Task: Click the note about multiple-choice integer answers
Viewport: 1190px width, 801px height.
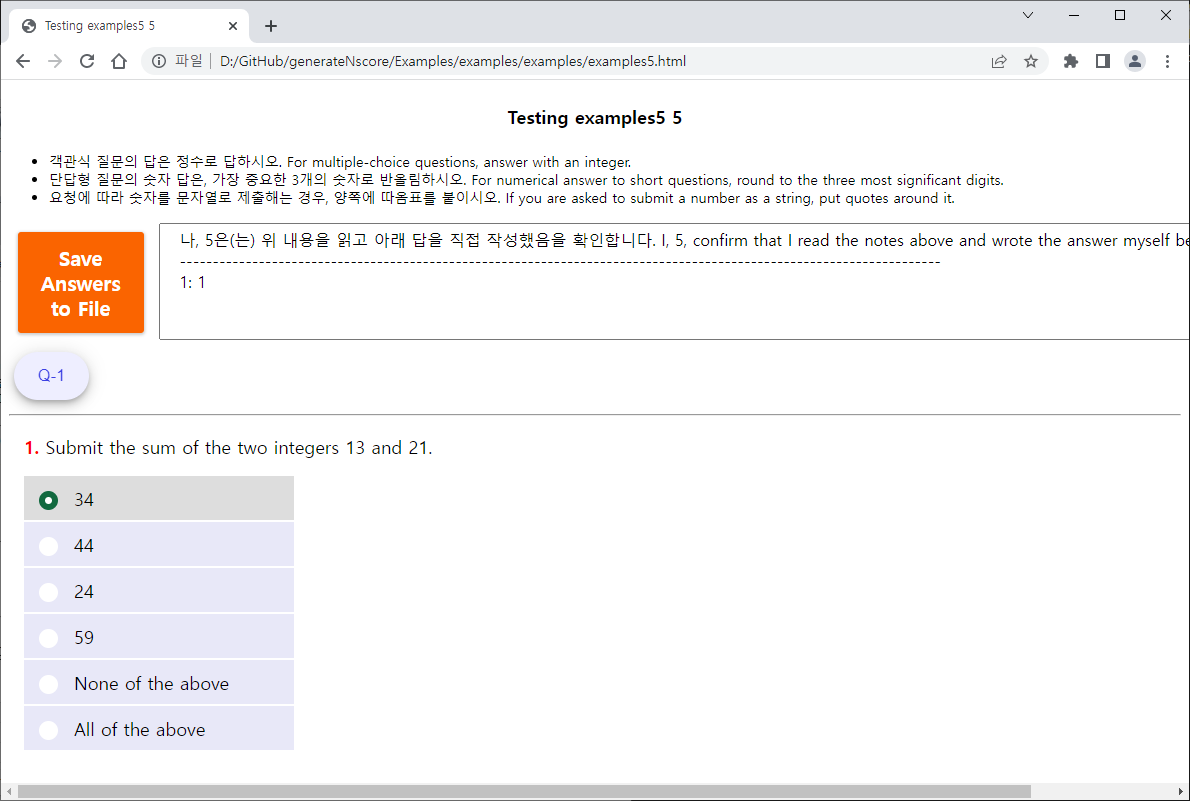Action: [340, 162]
